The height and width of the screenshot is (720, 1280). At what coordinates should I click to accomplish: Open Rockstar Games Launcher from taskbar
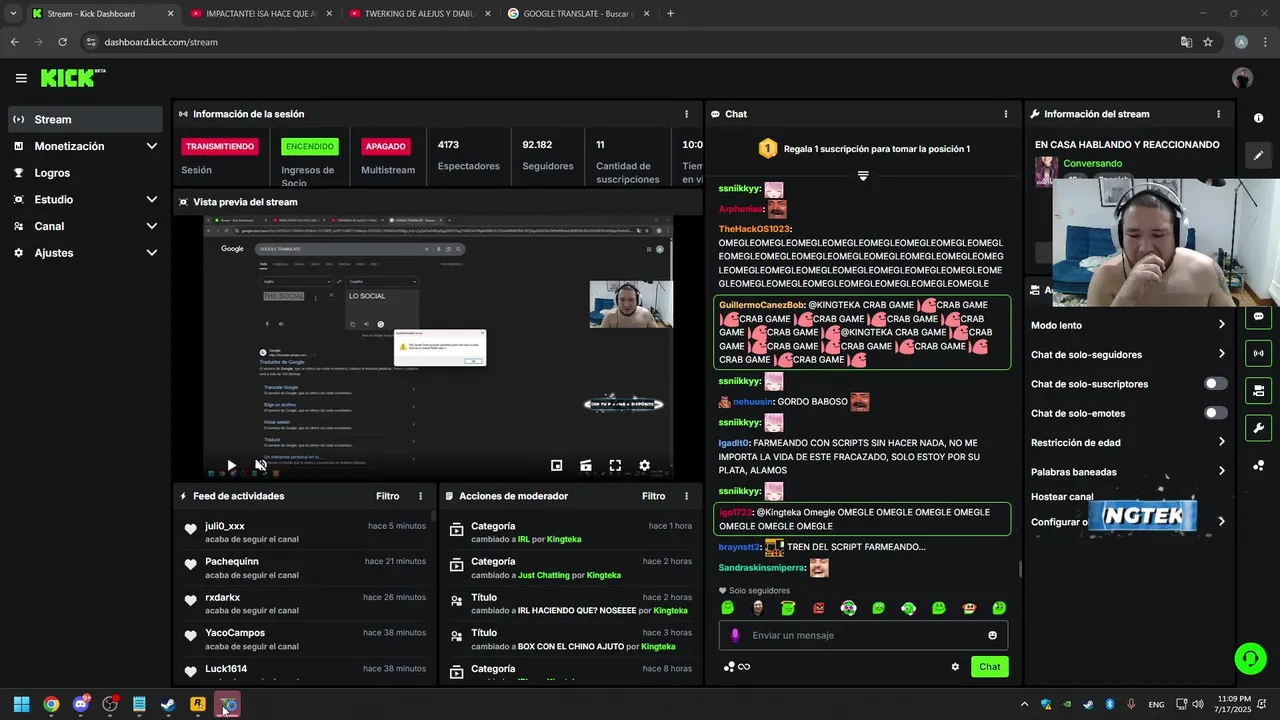tap(198, 704)
